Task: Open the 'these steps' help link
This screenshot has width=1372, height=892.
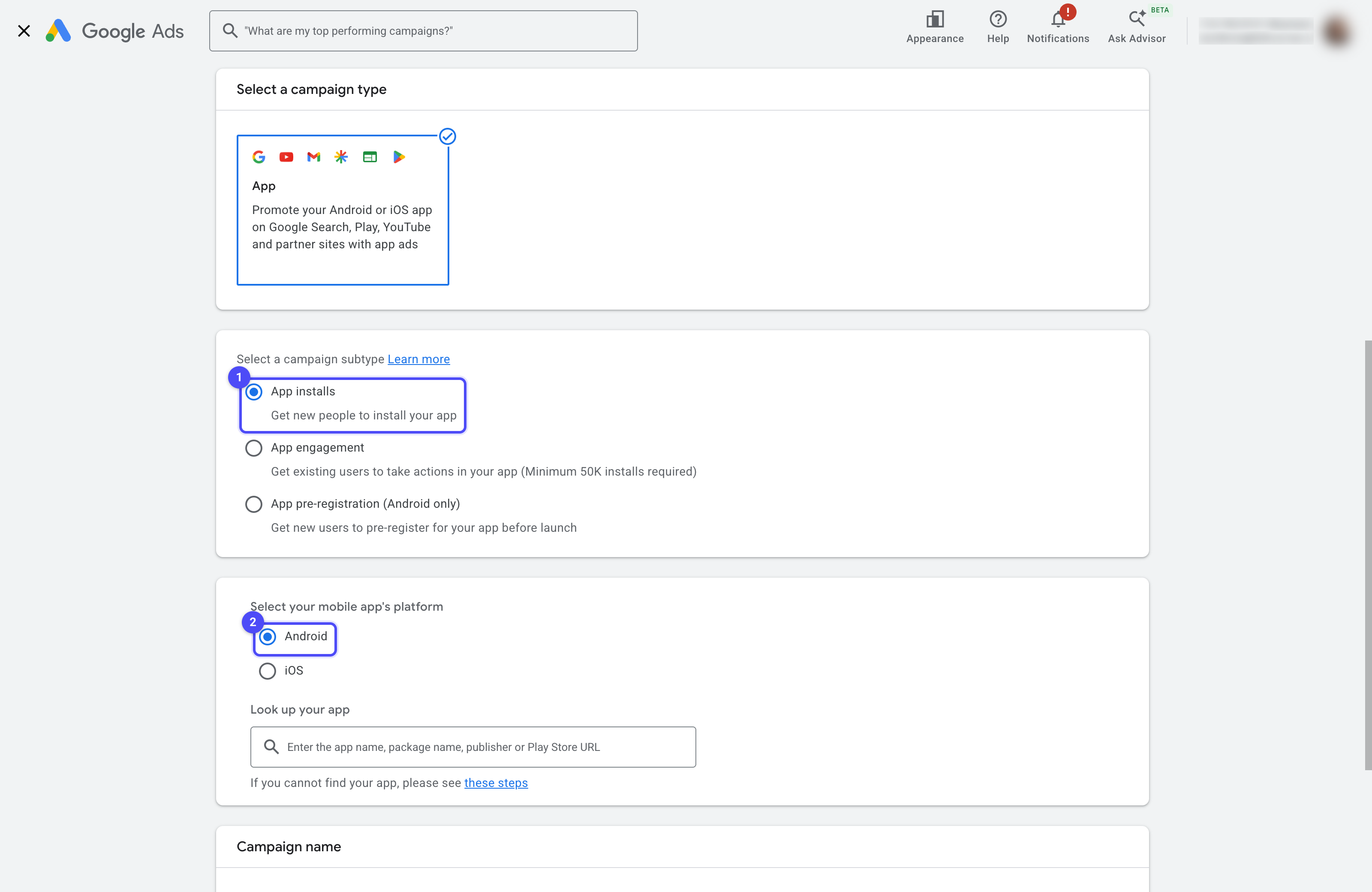Action: (x=496, y=783)
